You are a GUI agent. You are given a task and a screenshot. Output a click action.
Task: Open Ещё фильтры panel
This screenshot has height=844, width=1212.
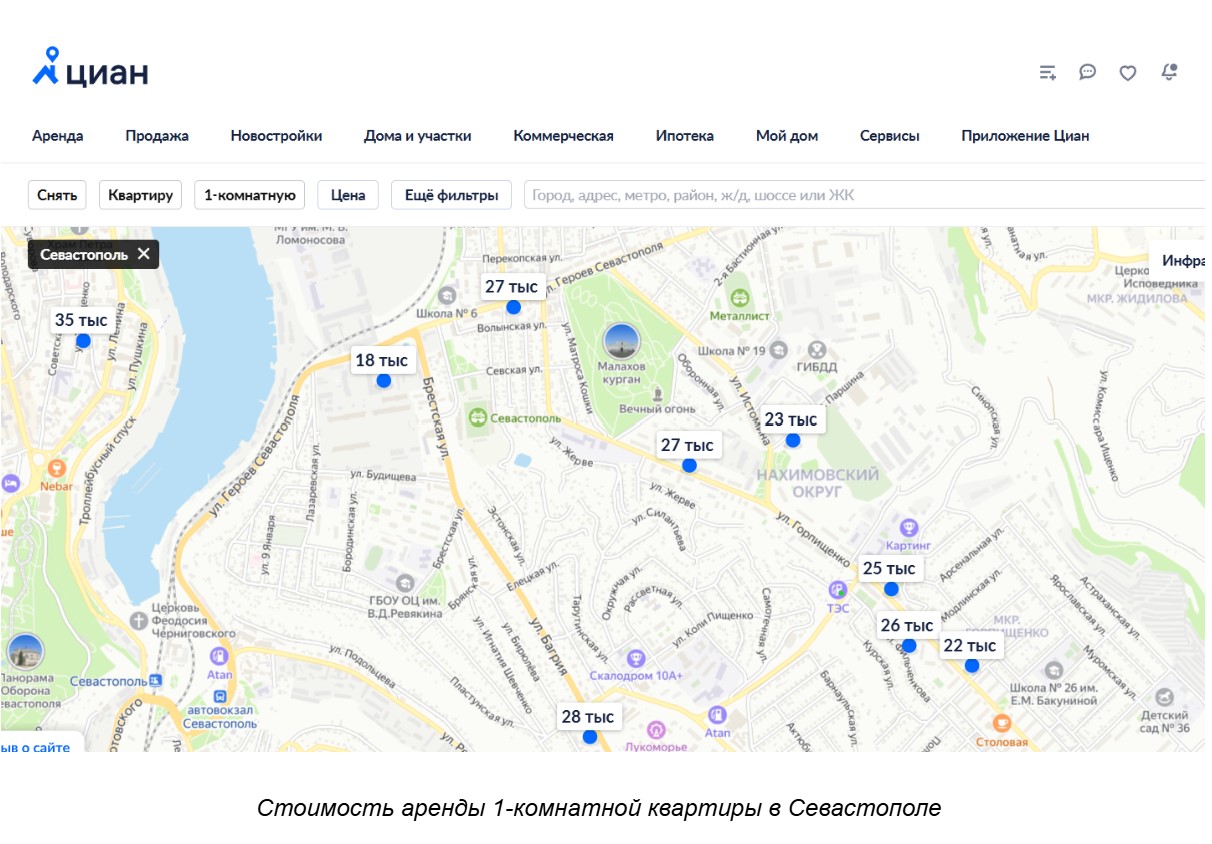click(x=451, y=195)
